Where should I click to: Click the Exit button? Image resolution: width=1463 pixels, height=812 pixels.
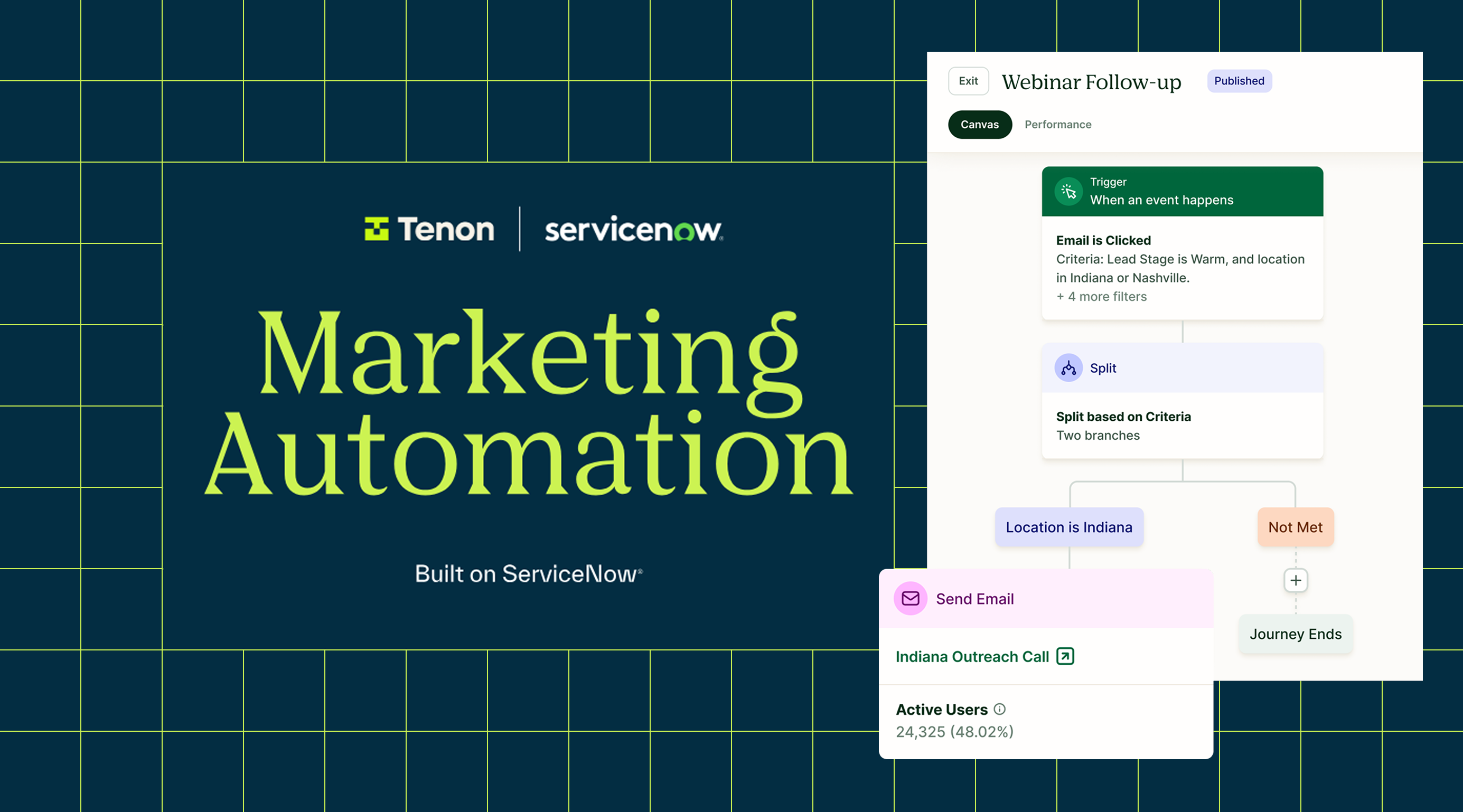point(968,81)
